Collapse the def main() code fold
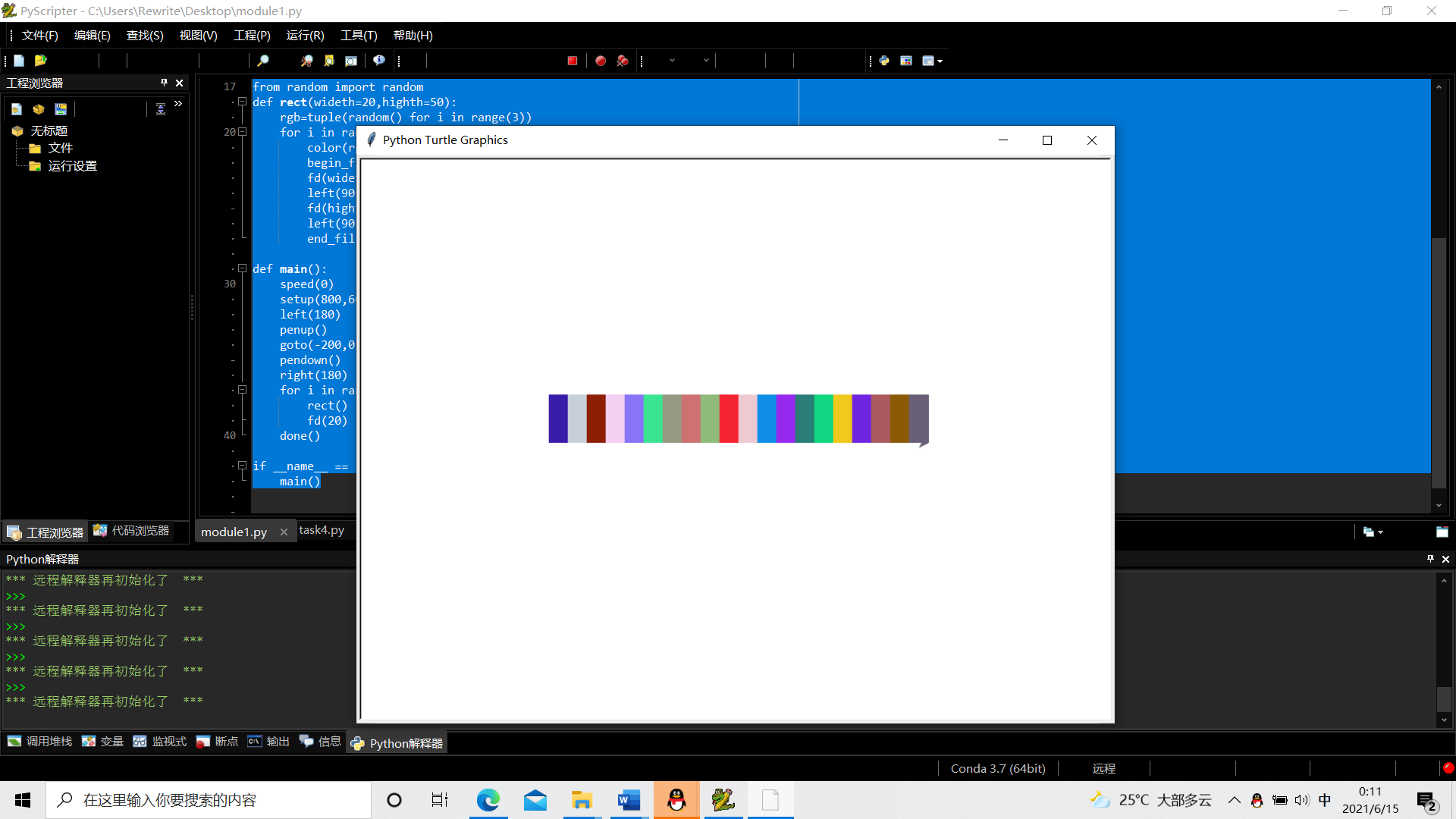The image size is (1456, 819). [243, 268]
